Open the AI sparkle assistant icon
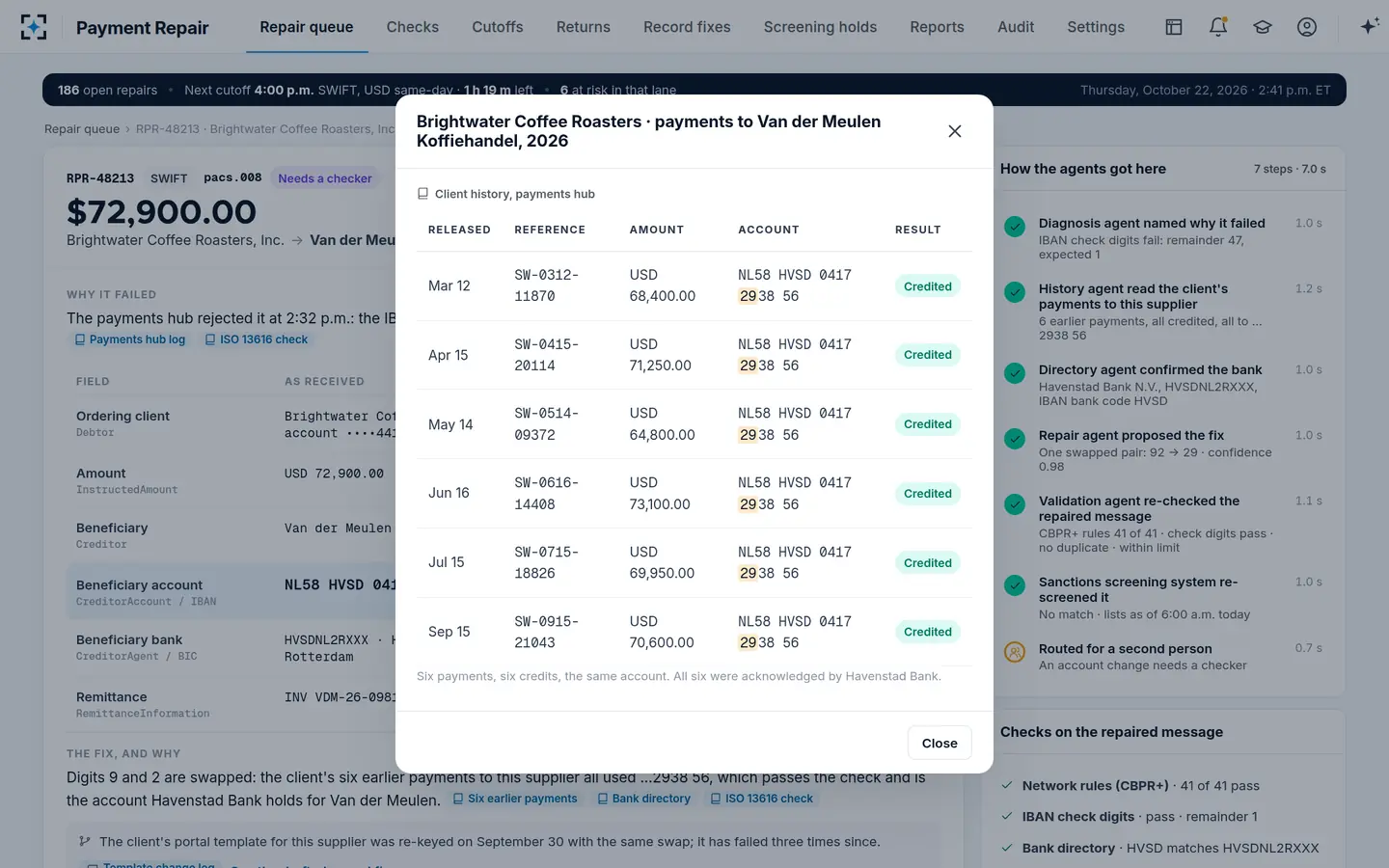The height and width of the screenshot is (868, 1389). pyautogui.click(x=1369, y=27)
